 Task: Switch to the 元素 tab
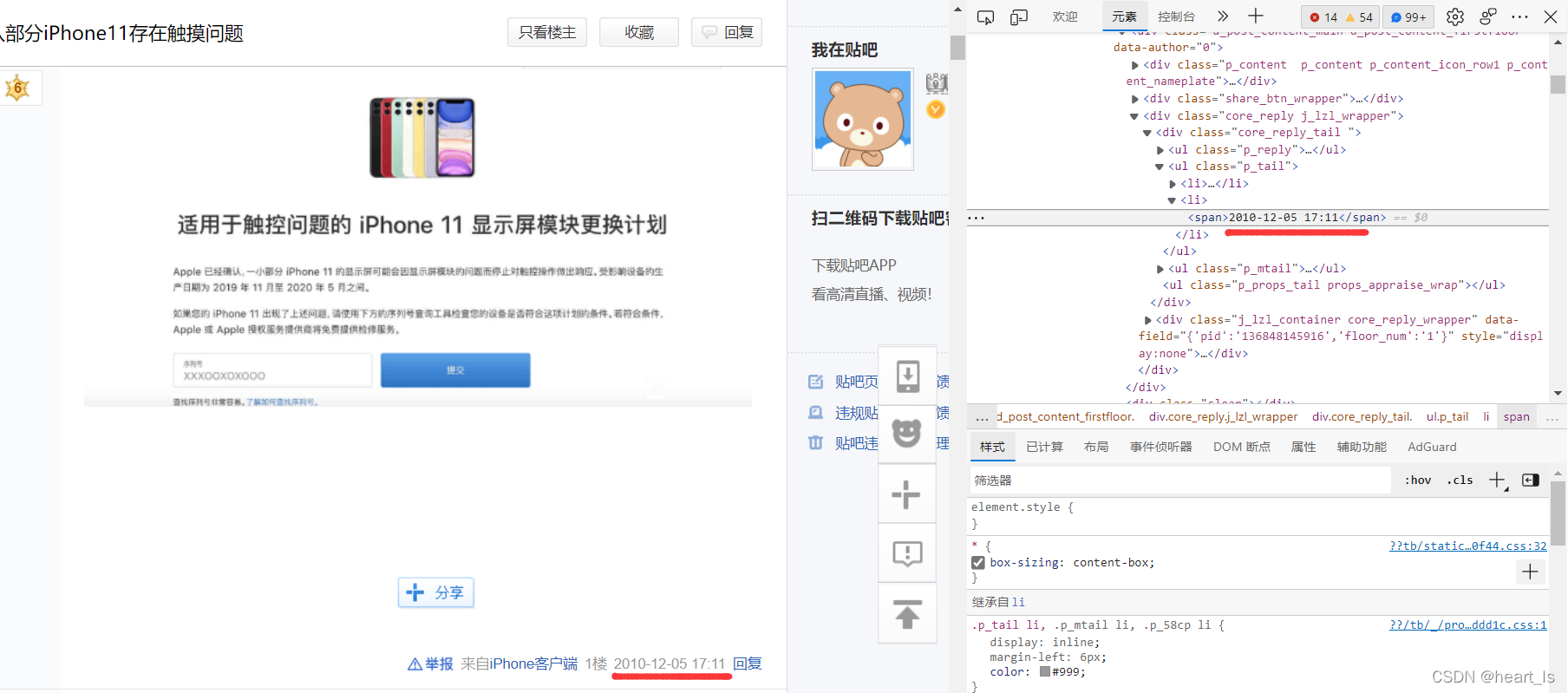(1124, 16)
